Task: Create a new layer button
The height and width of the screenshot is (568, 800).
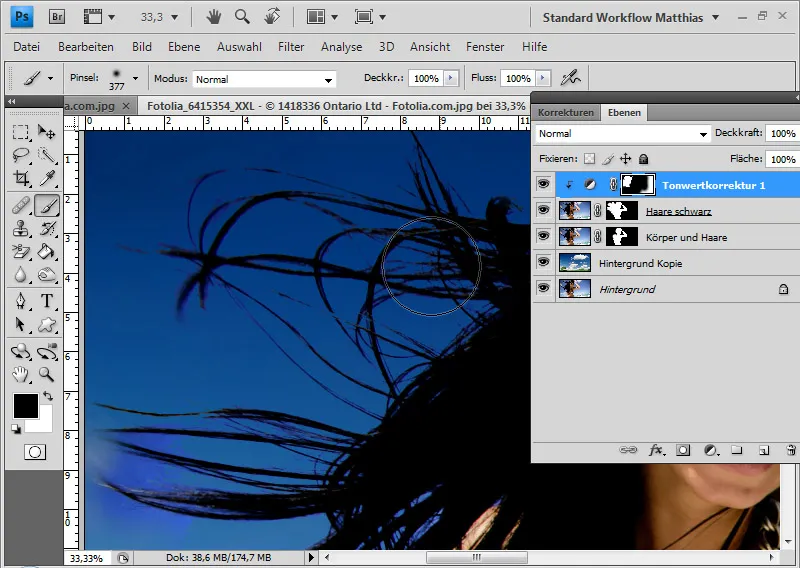Action: 763,450
